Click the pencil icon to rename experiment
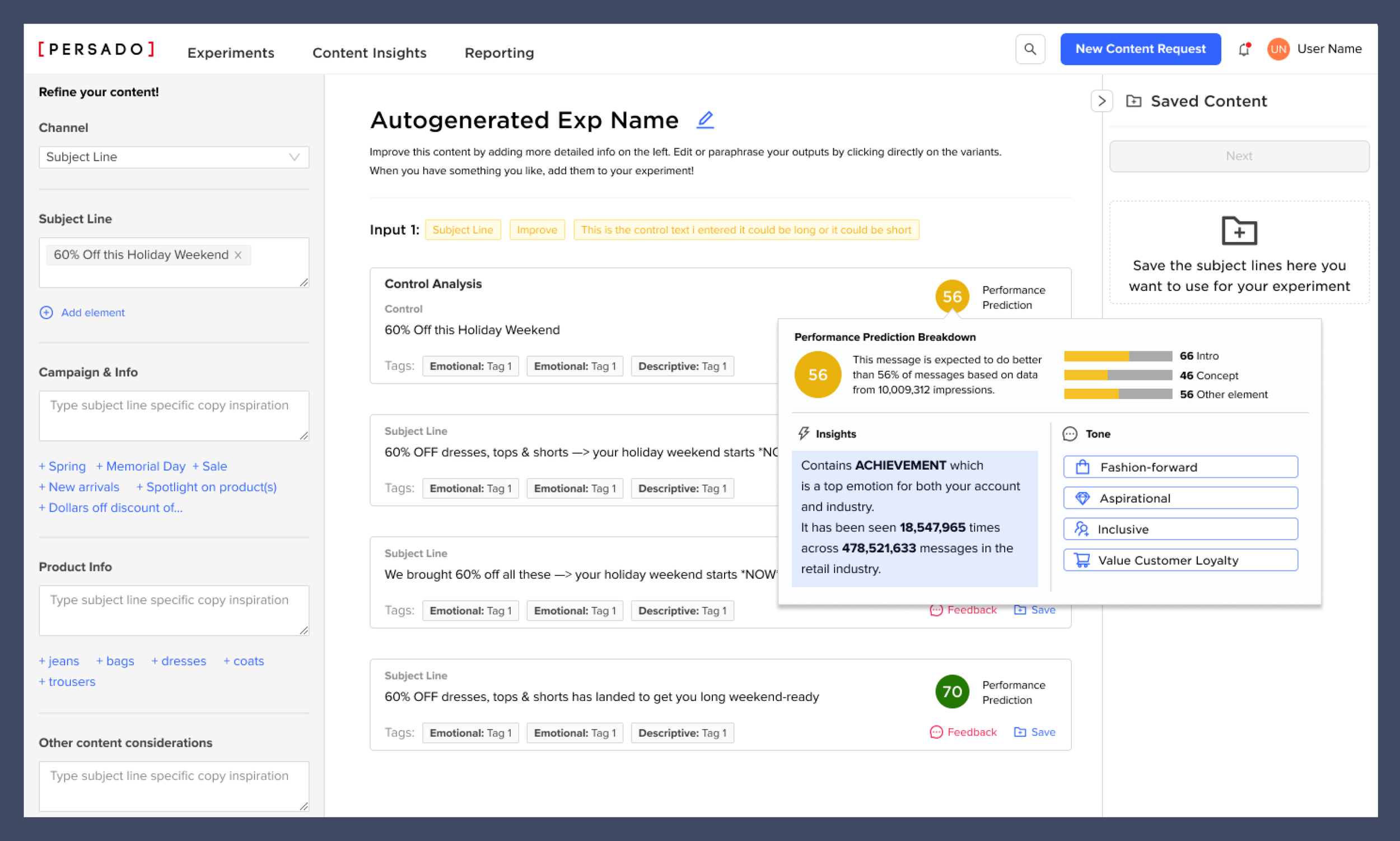The height and width of the screenshot is (841, 1400). [x=704, y=119]
